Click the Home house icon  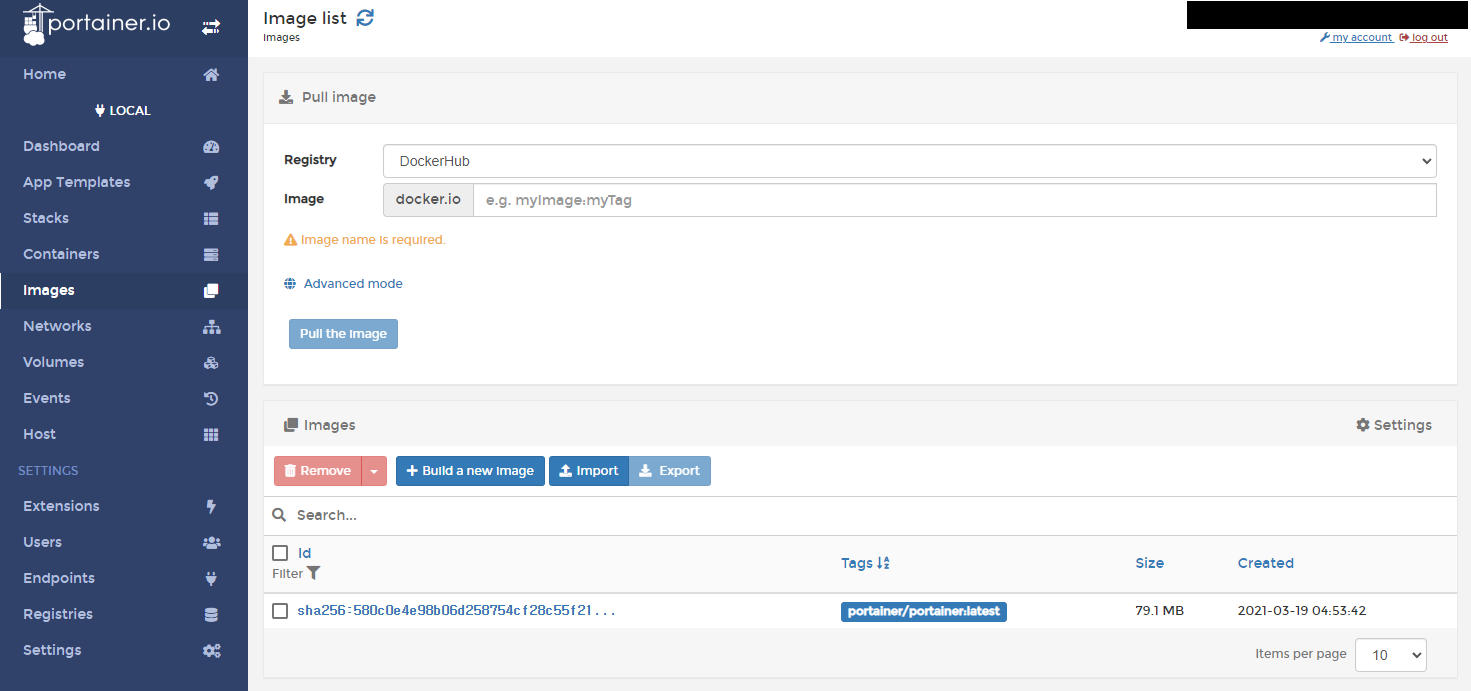point(211,74)
